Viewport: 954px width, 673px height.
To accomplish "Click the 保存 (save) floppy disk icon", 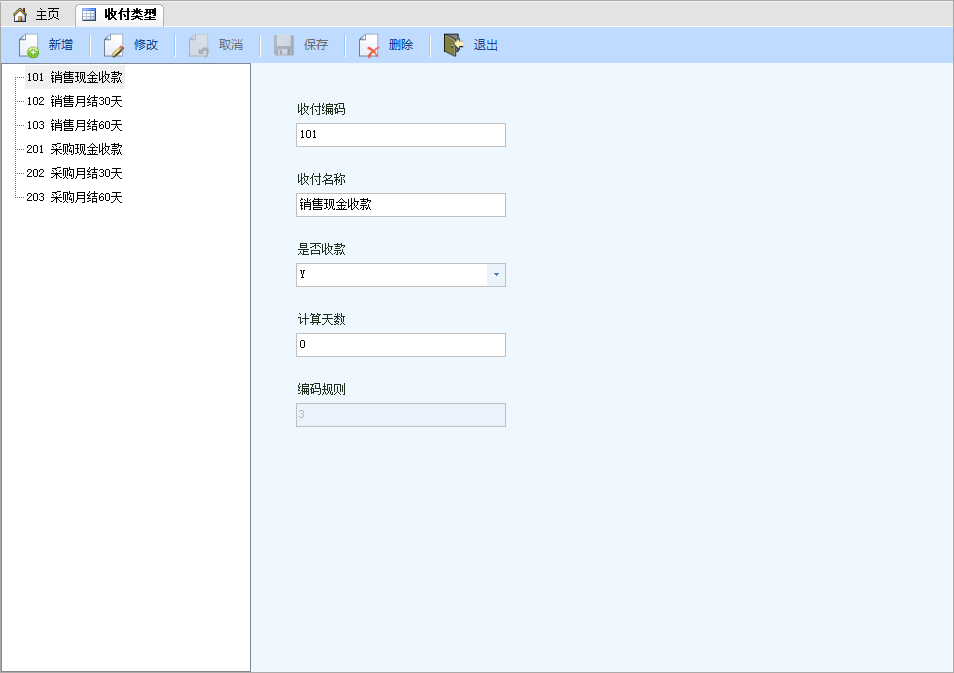I will point(284,46).
